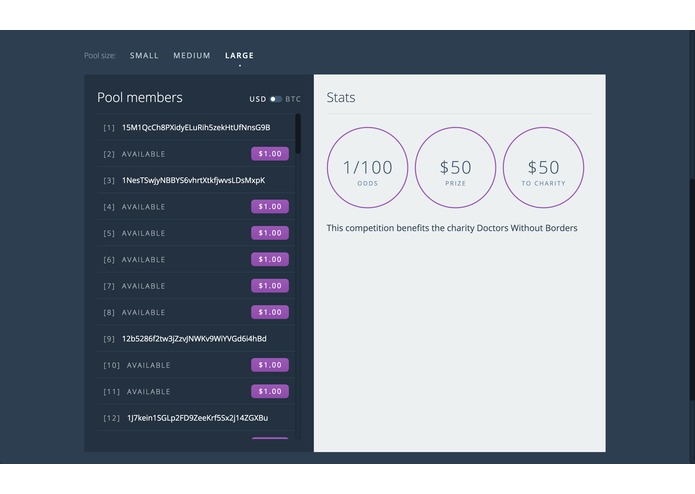Viewport: 695px width, 494px height.
Task: Select the MEDIUM pool size tab
Action: (191, 55)
